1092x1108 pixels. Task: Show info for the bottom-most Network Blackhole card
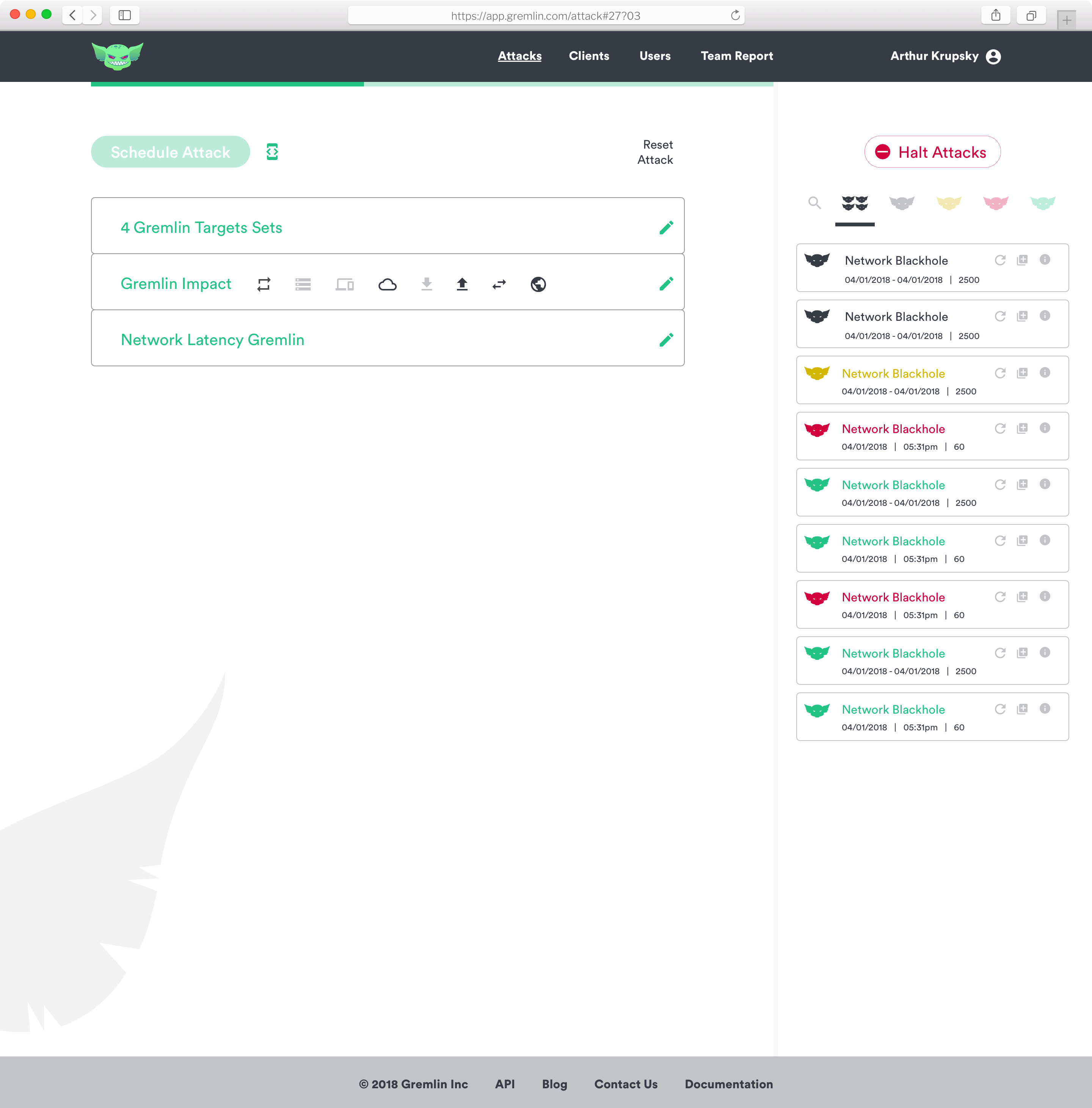1045,709
